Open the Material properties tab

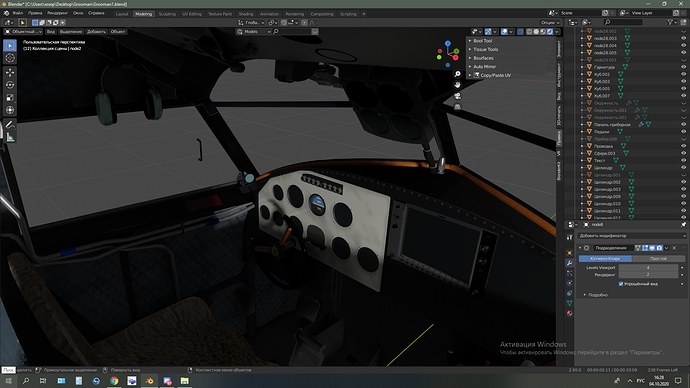(569, 313)
